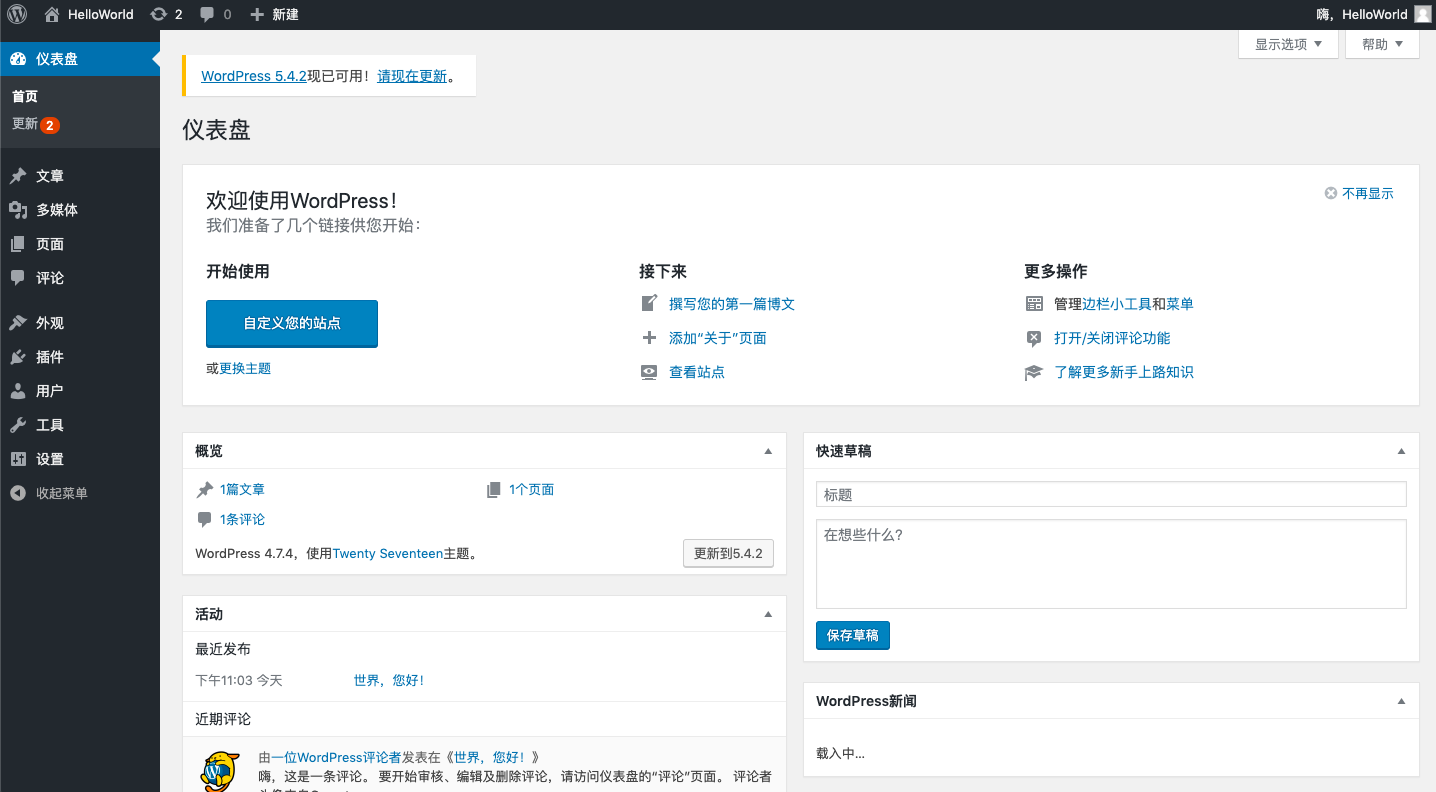
Task: Click the 外观 paintbrush icon in sidebar
Action: pyautogui.click(x=18, y=323)
